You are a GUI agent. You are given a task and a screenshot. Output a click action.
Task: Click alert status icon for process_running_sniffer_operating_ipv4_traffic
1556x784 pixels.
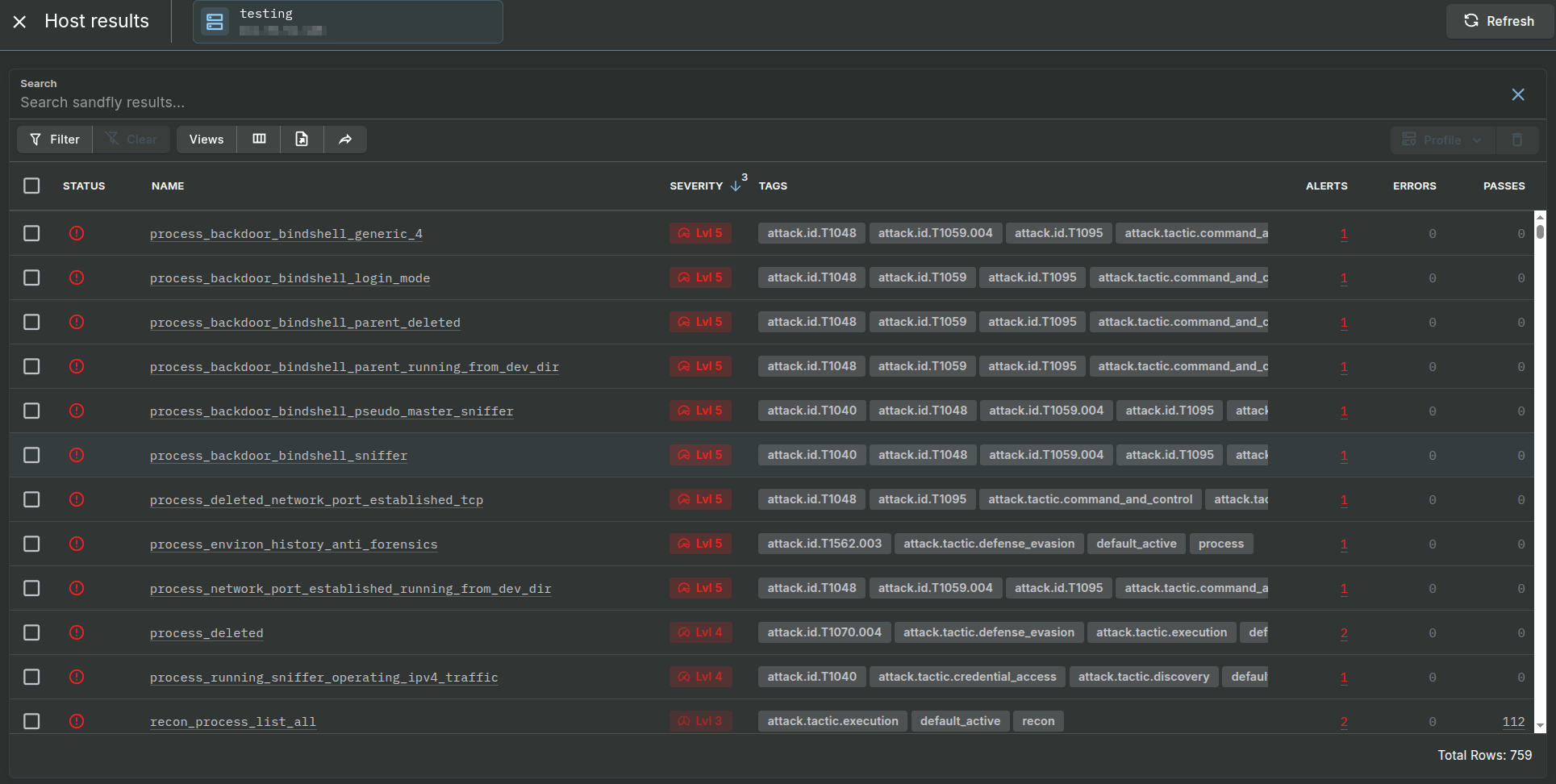pos(77,677)
